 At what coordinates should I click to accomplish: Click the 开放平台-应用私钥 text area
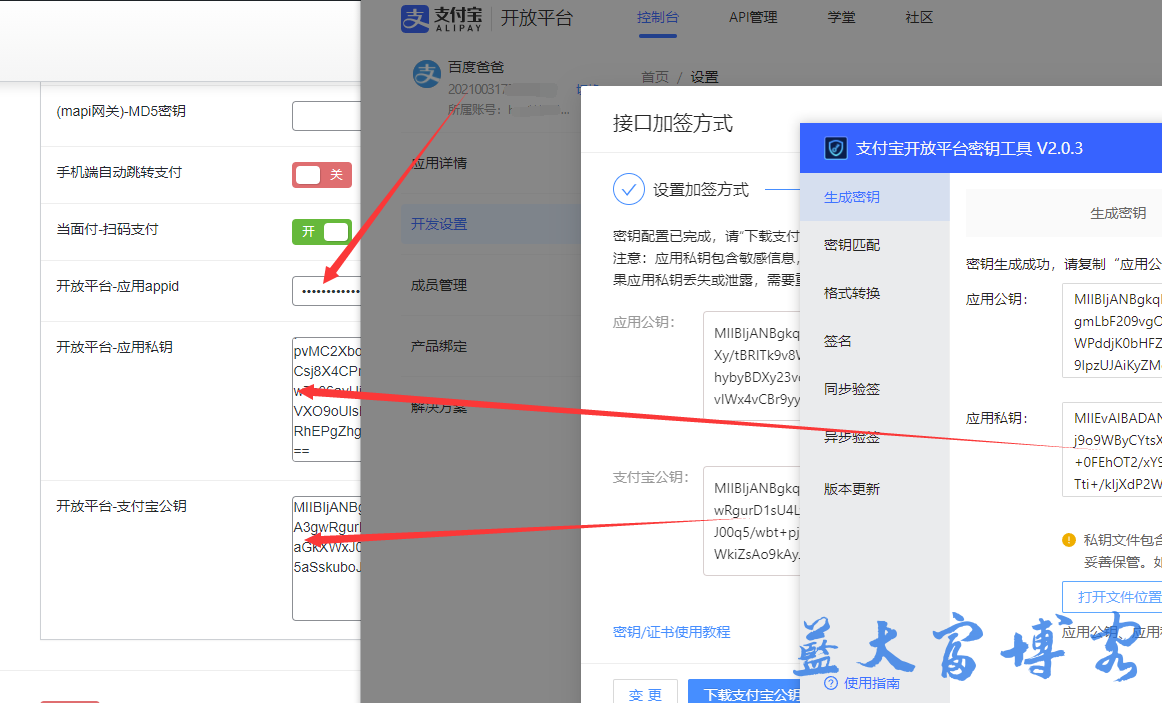coord(326,400)
